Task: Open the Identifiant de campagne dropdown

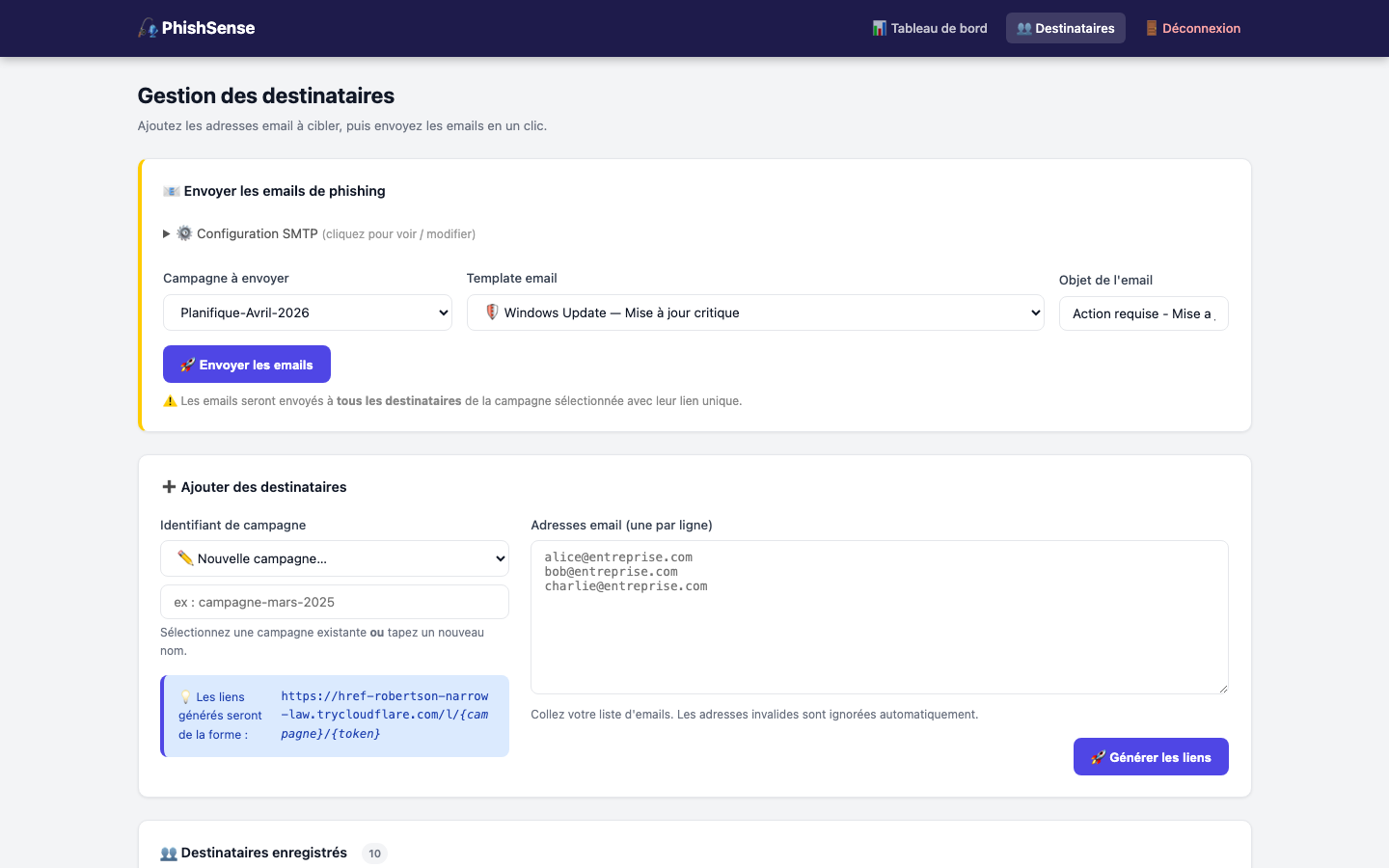Action: tap(335, 558)
